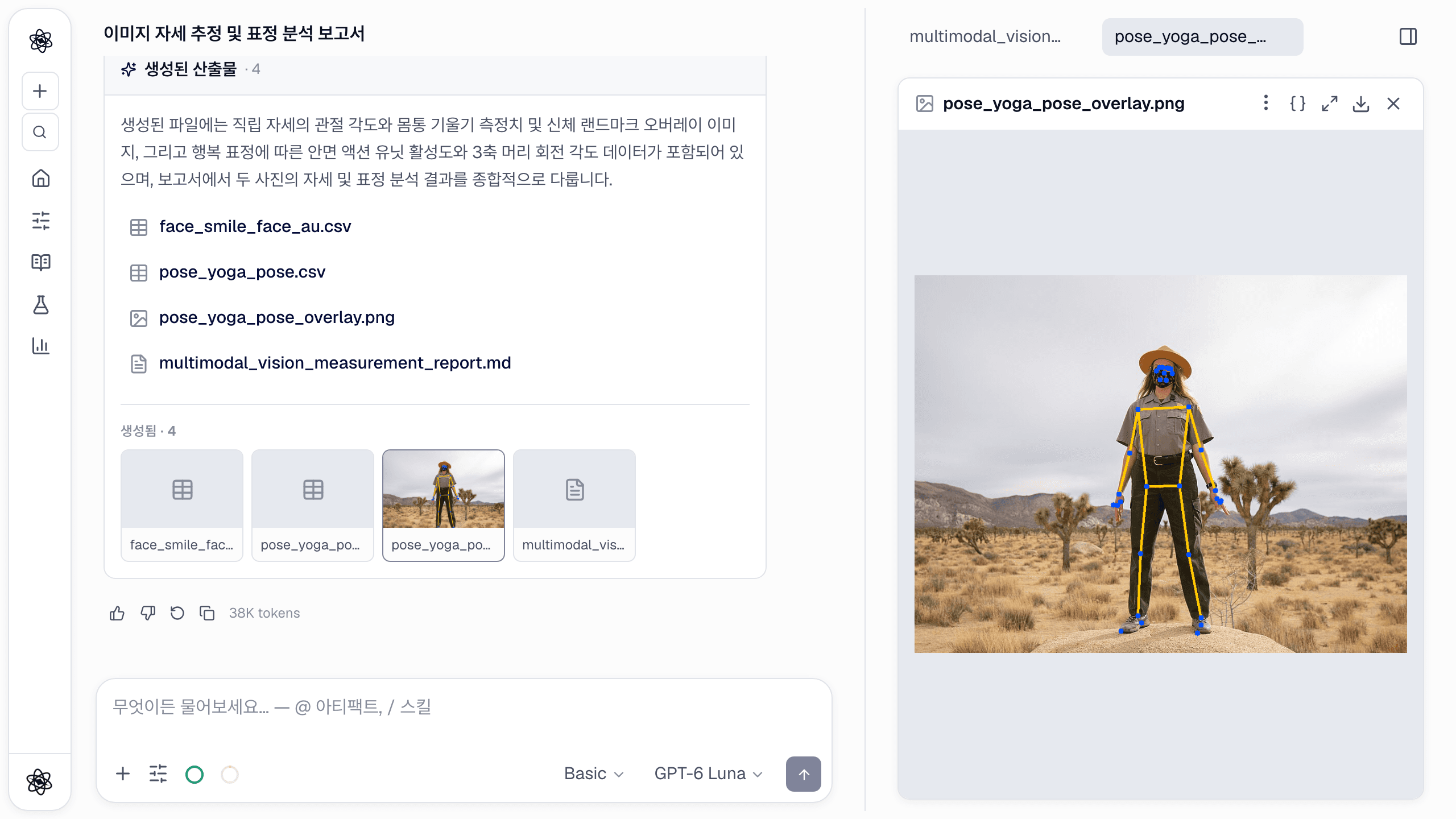
Task: Click the overlay image in preview panel
Action: point(1160,464)
